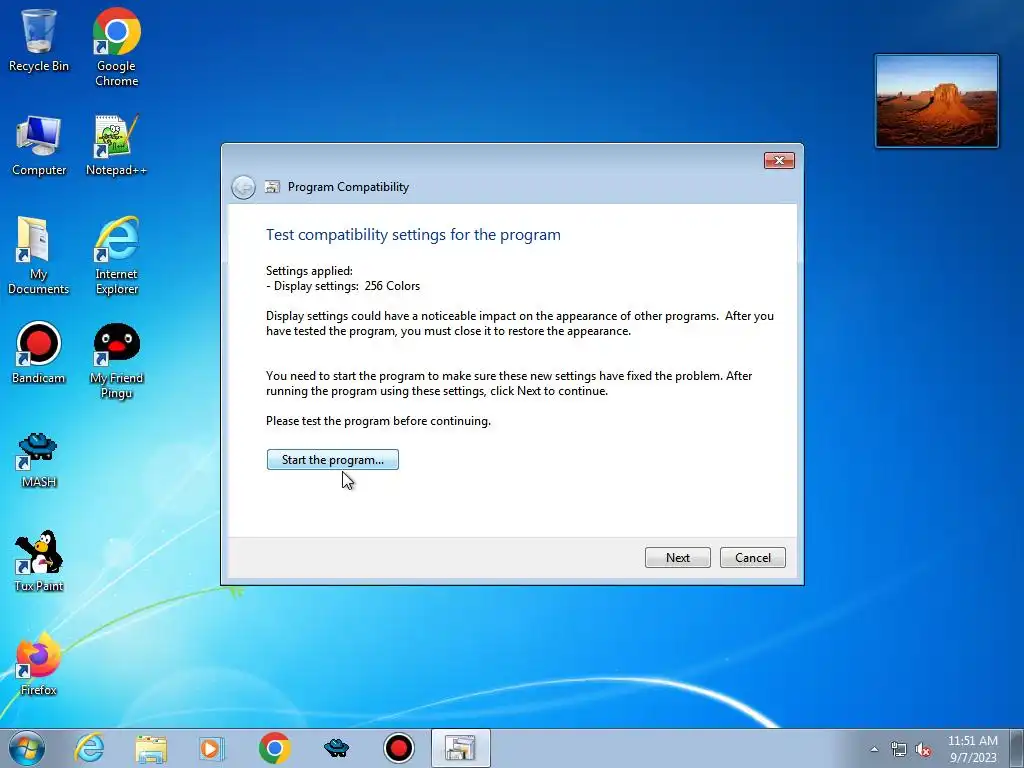Select the Internet Explorer desktop shortcut
The width and height of the screenshot is (1024, 768).
116,256
